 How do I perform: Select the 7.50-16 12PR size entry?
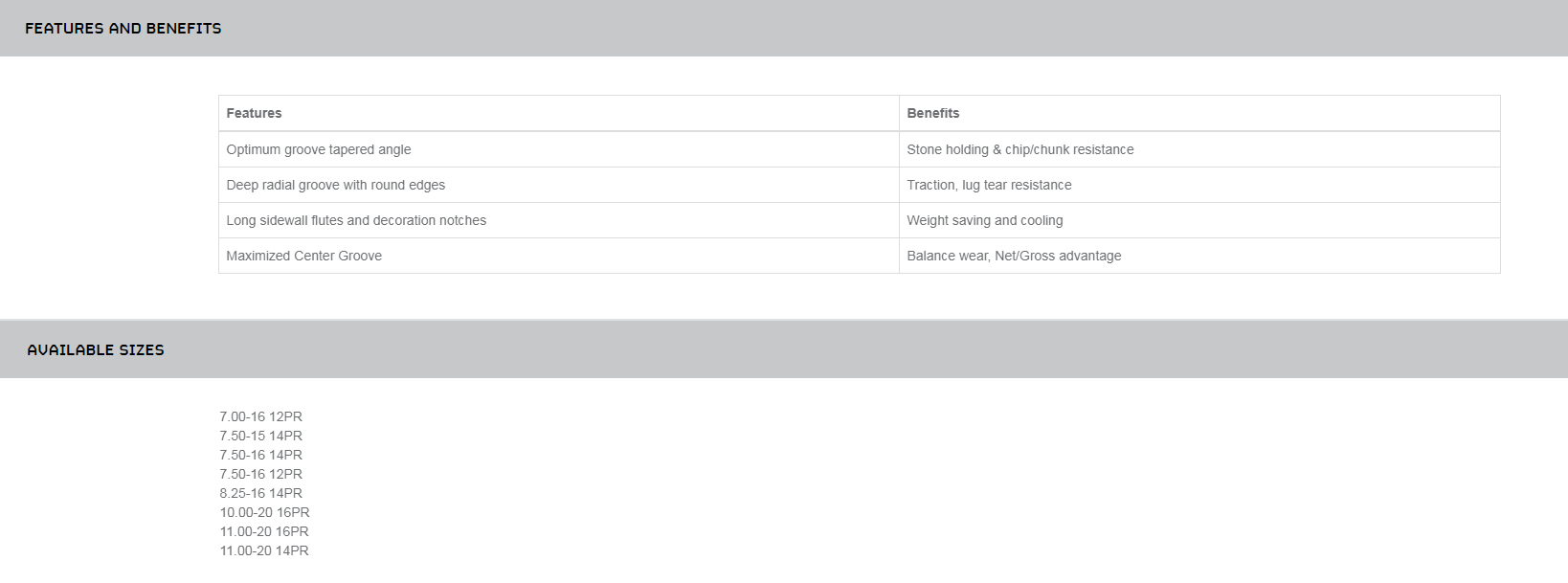(260, 474)
